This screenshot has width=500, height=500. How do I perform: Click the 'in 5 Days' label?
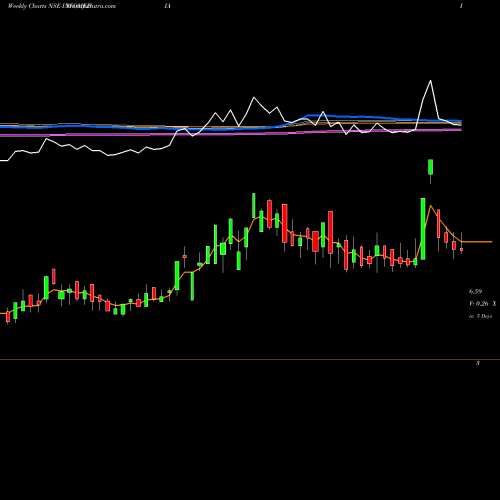pos(480,316)
